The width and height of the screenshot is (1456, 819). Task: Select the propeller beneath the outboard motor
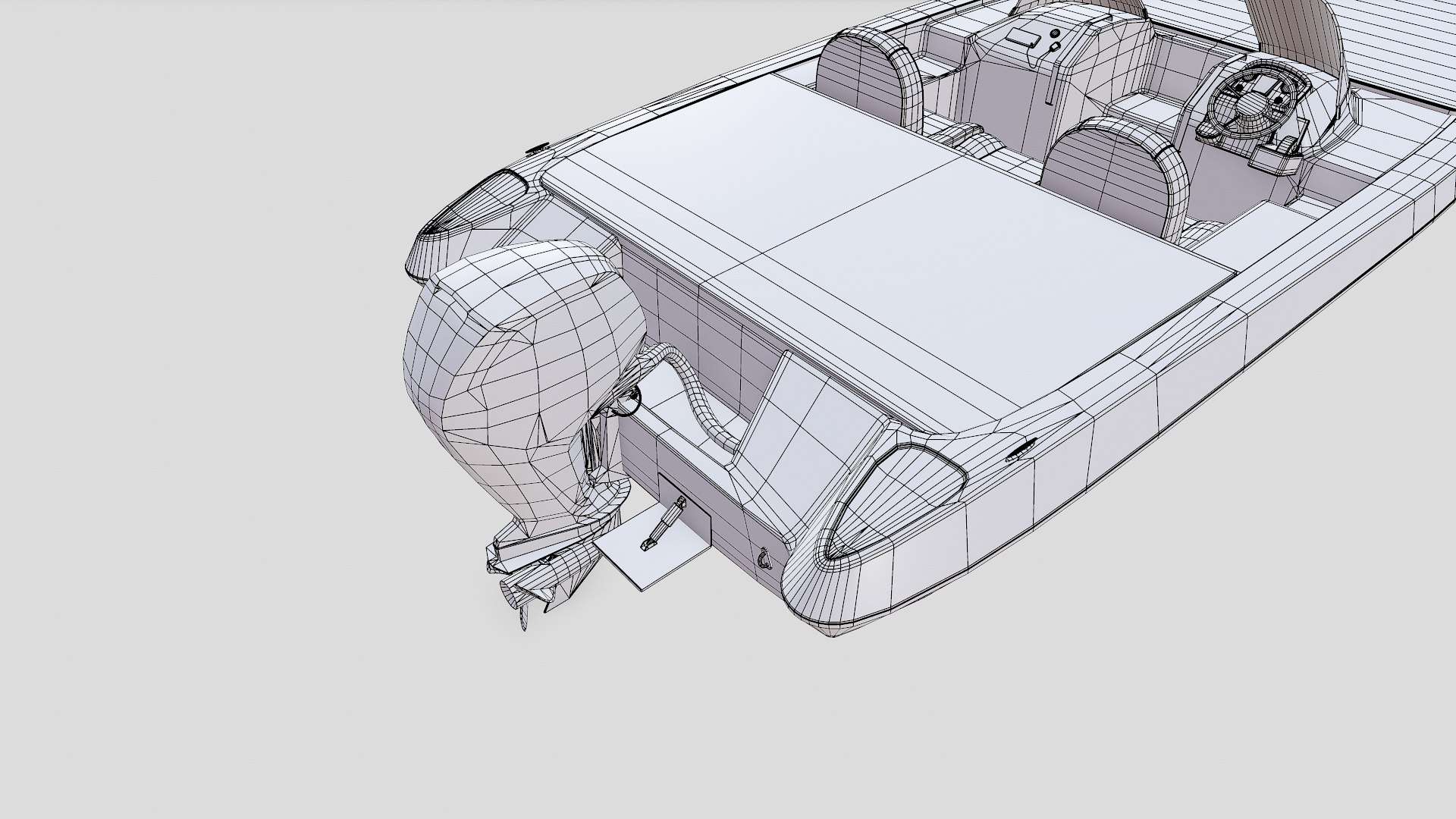(525, 593)
